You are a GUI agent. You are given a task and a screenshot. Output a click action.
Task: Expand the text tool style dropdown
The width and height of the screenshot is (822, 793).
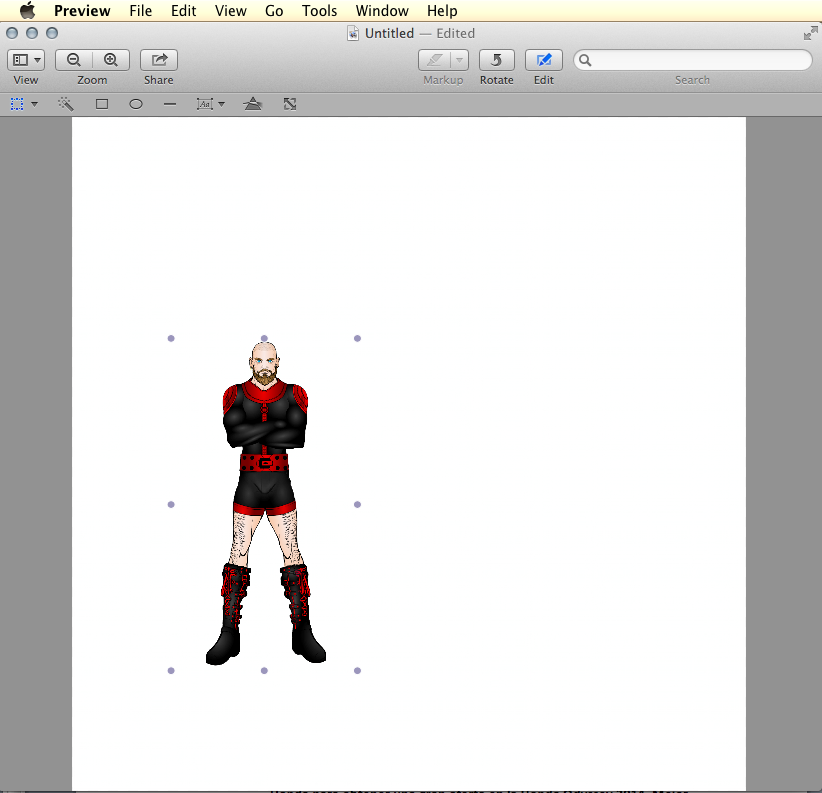221,104
